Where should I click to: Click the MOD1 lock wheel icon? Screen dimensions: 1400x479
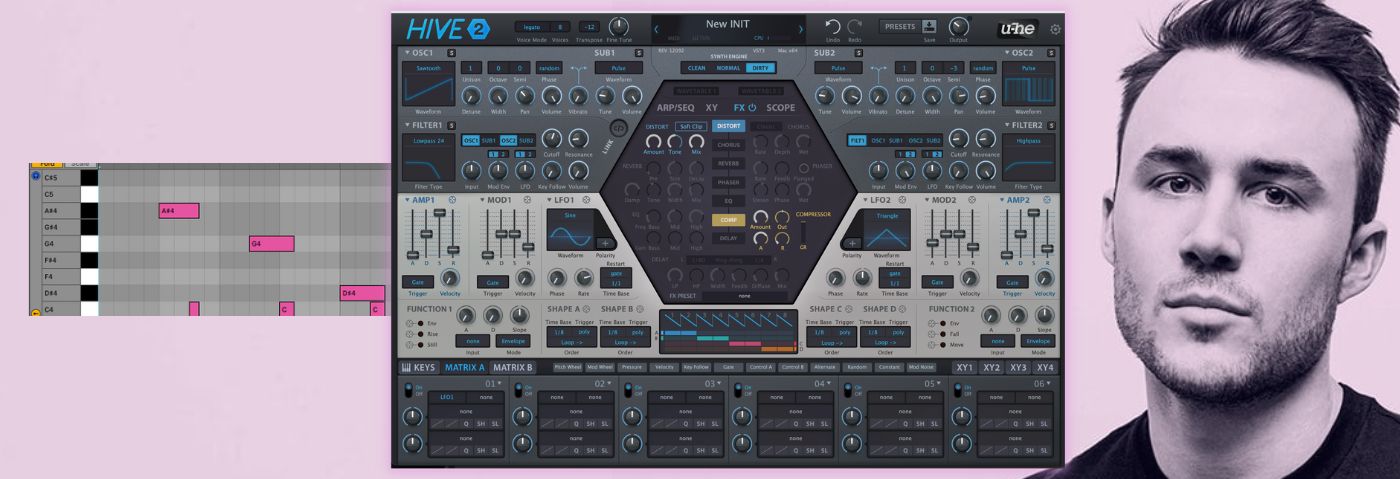pos(526,200)
